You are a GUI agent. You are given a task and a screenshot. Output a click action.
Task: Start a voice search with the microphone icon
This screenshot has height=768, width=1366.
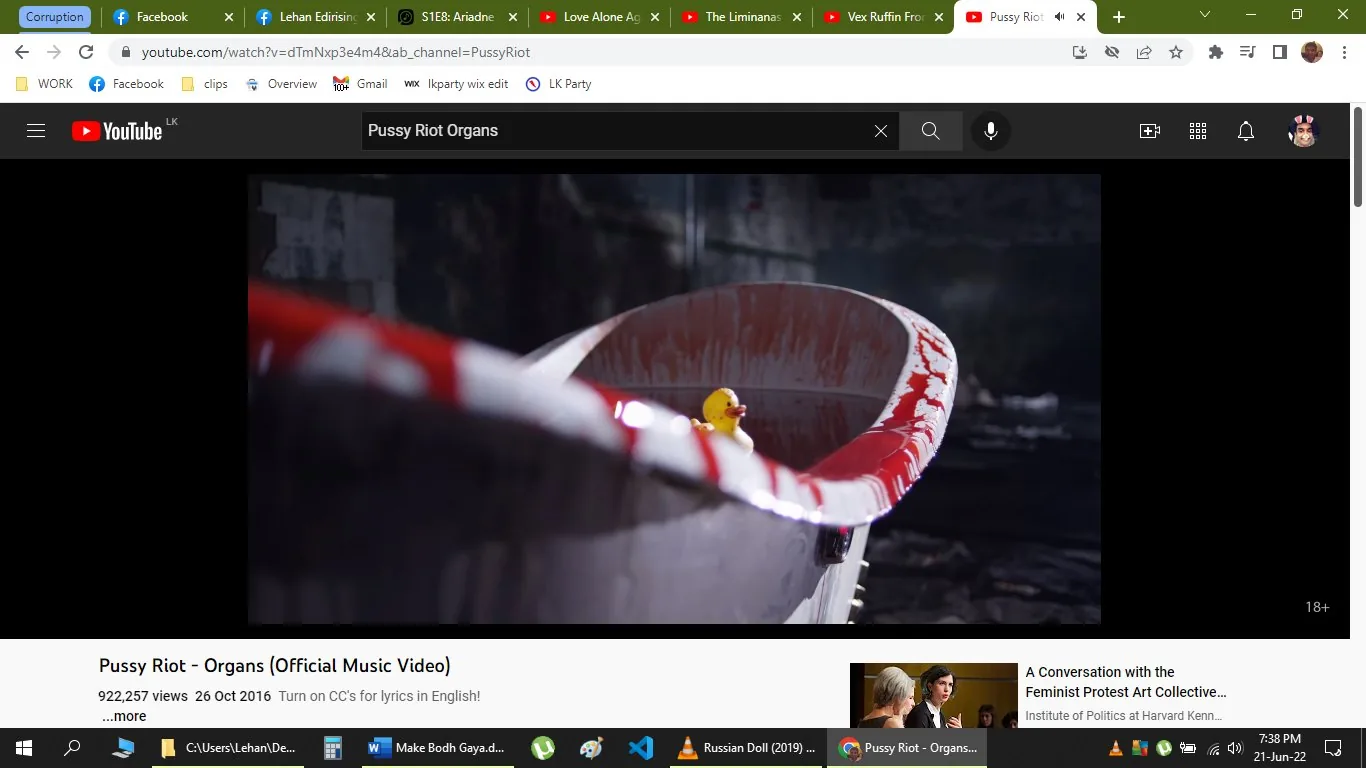(x=990, y=130)
